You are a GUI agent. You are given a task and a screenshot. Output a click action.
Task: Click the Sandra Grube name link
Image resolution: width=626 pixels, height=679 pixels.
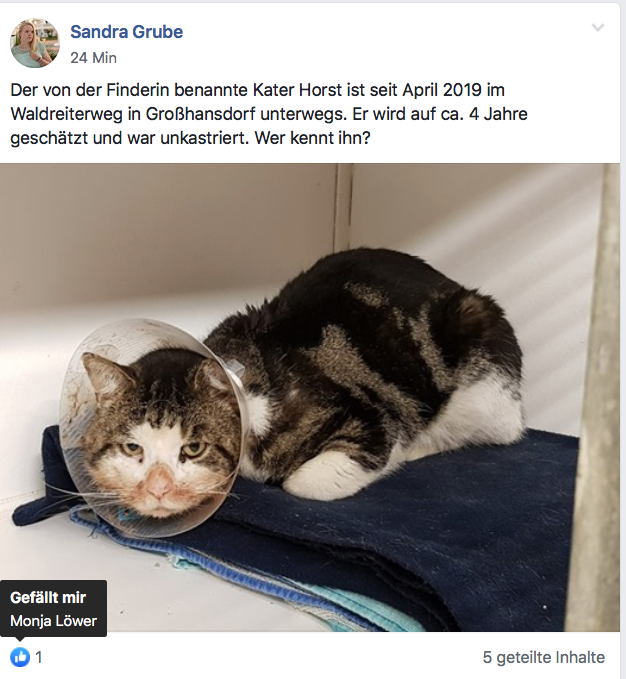[126, 32]
